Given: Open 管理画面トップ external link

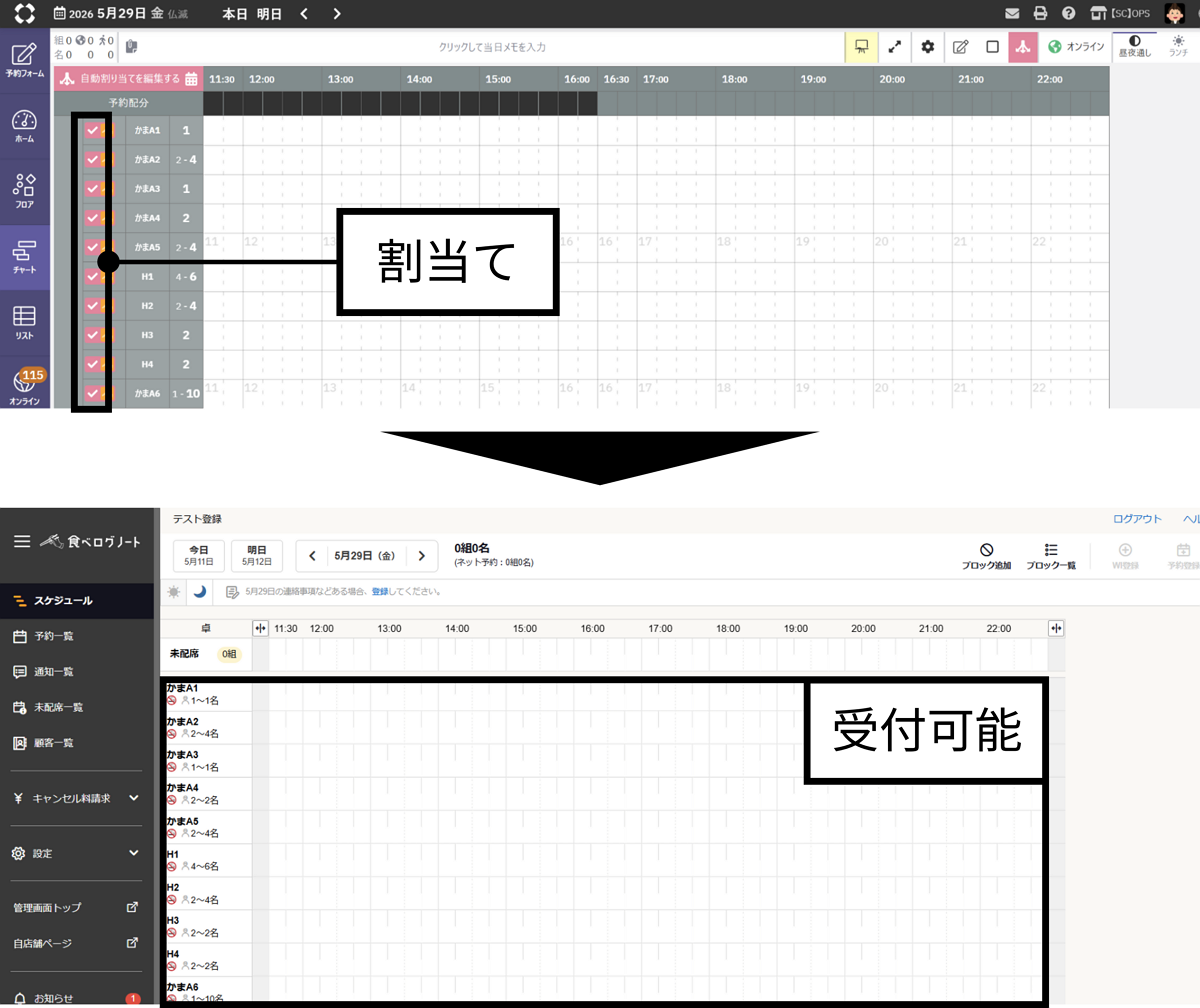Looking at the screenshot, I should 77,908.
